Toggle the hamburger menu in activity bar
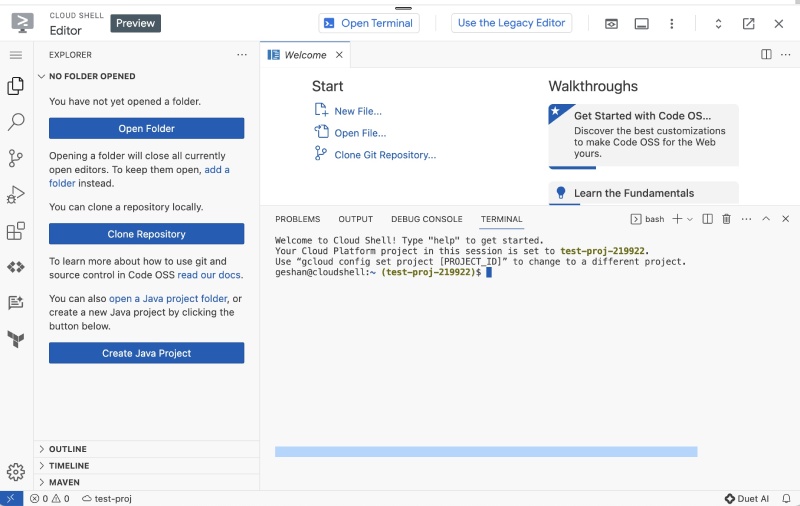 tap(16, 55)
